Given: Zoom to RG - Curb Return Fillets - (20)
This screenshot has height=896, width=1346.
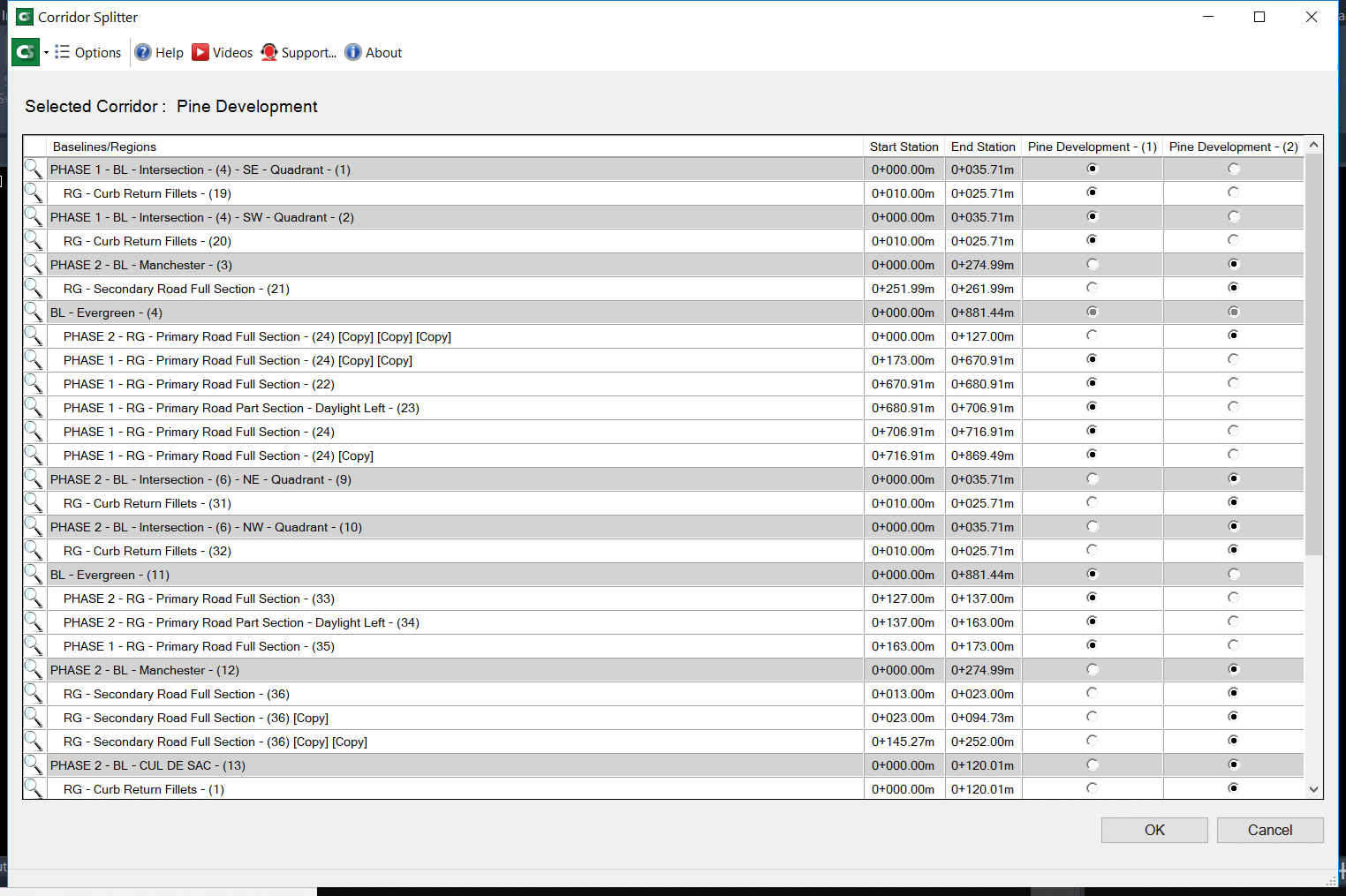Looking at the screenshot, I should pyautogui.click(x=34, y=240).
